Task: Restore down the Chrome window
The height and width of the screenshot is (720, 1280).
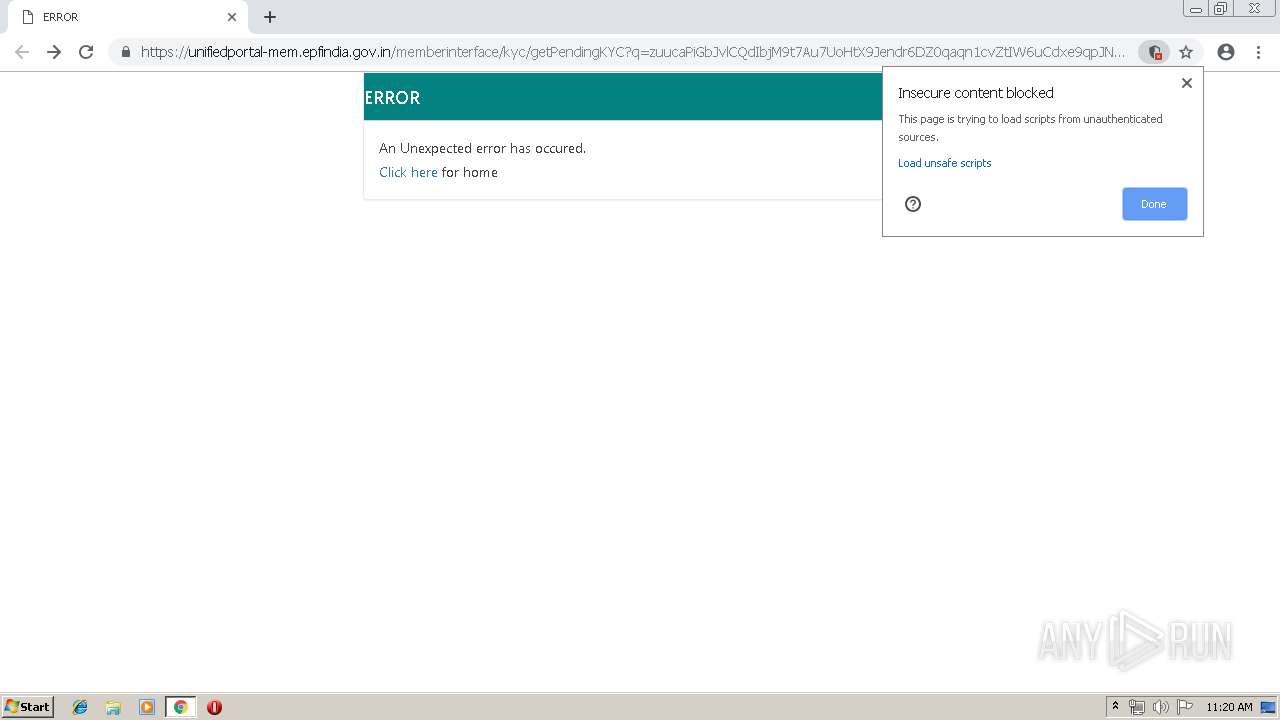Action: pos(1220,9)
